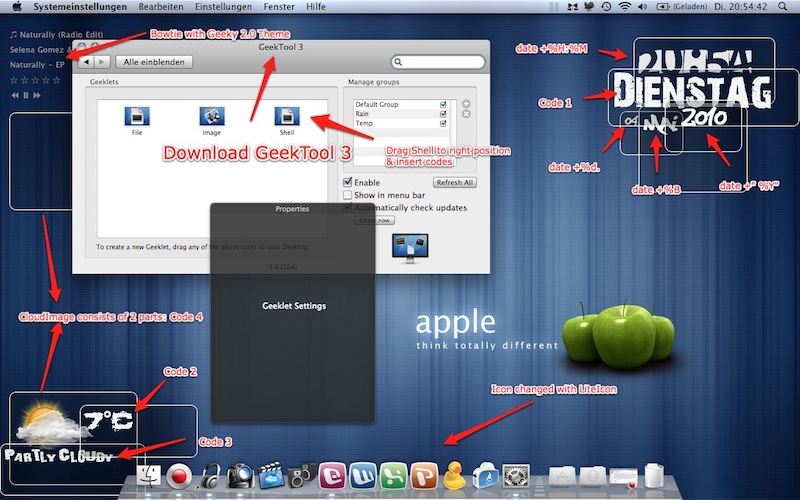This screenshot has height=500, width=800.
Task: Open the Apple menu
Action: (x=17, y=7)
